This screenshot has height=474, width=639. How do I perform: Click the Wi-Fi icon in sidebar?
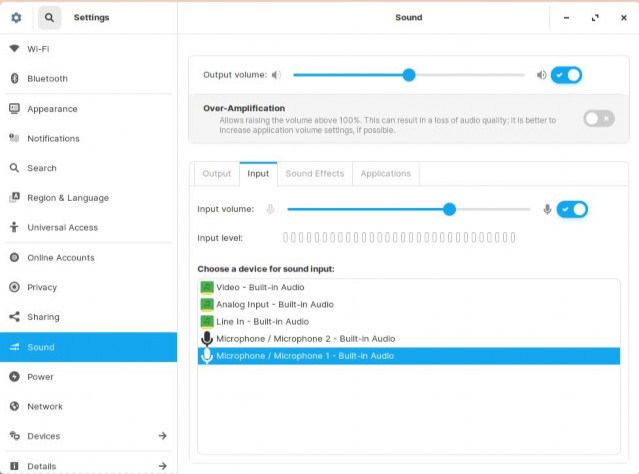tap(14, 48)
